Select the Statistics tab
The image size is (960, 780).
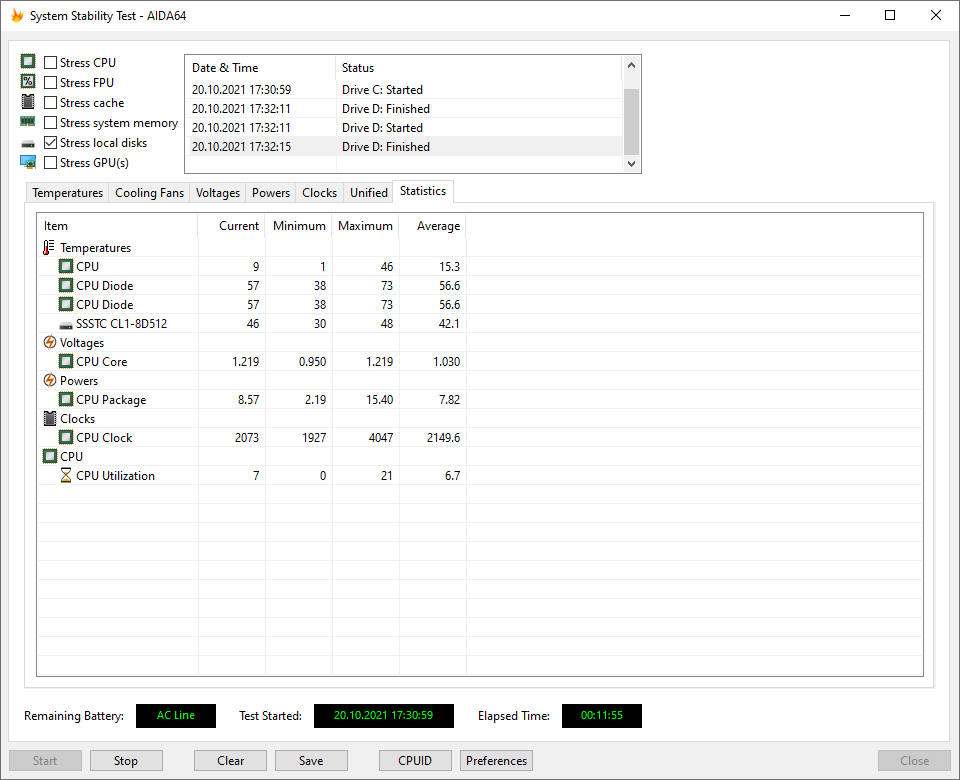(423, 191)
